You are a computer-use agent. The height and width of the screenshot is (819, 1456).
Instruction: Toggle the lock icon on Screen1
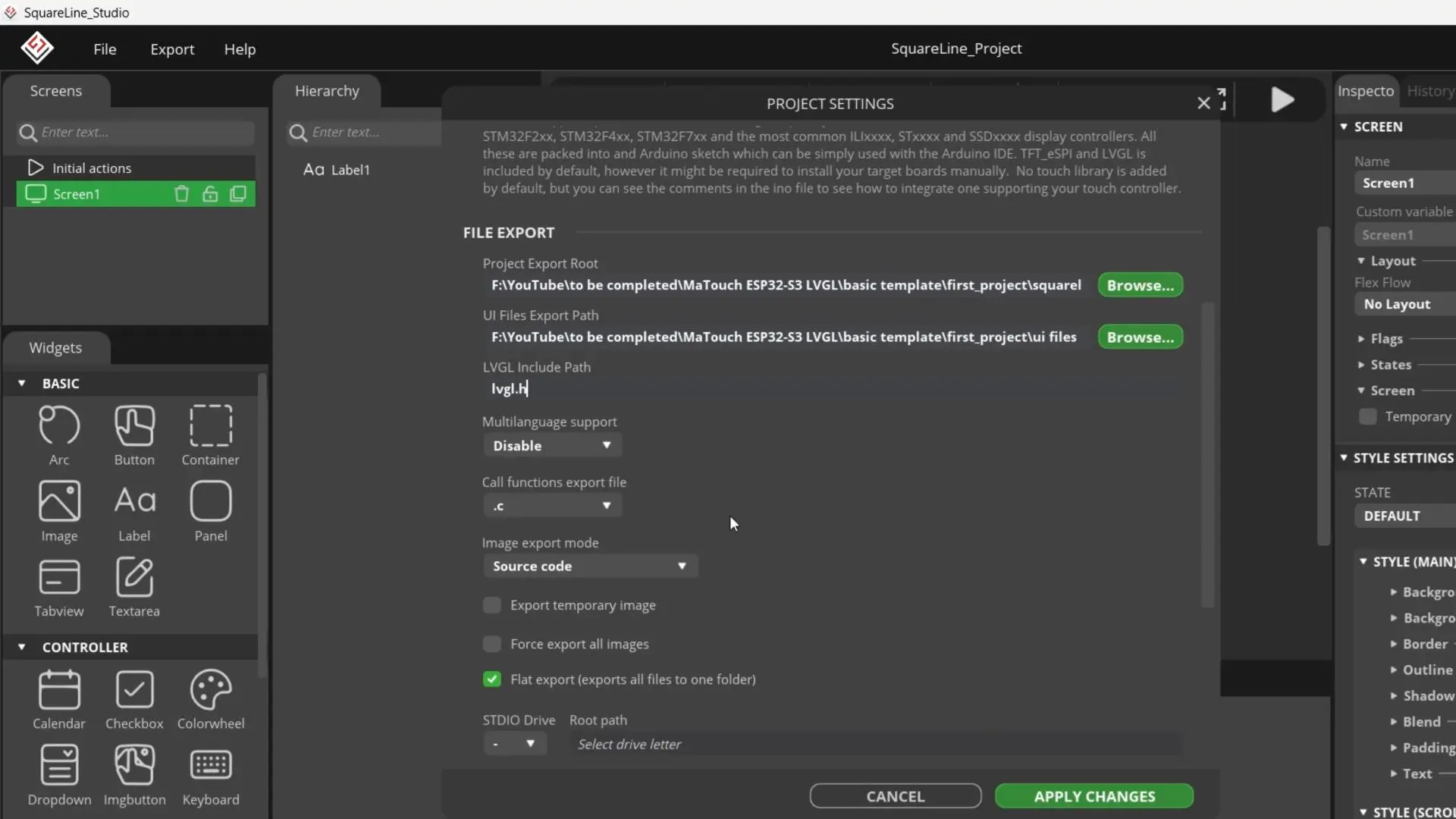pos(210,194)
